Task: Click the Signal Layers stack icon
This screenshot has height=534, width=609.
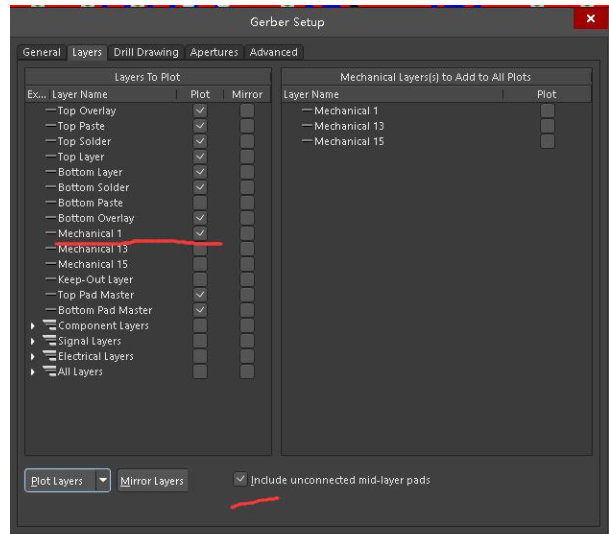Action: 49,340
